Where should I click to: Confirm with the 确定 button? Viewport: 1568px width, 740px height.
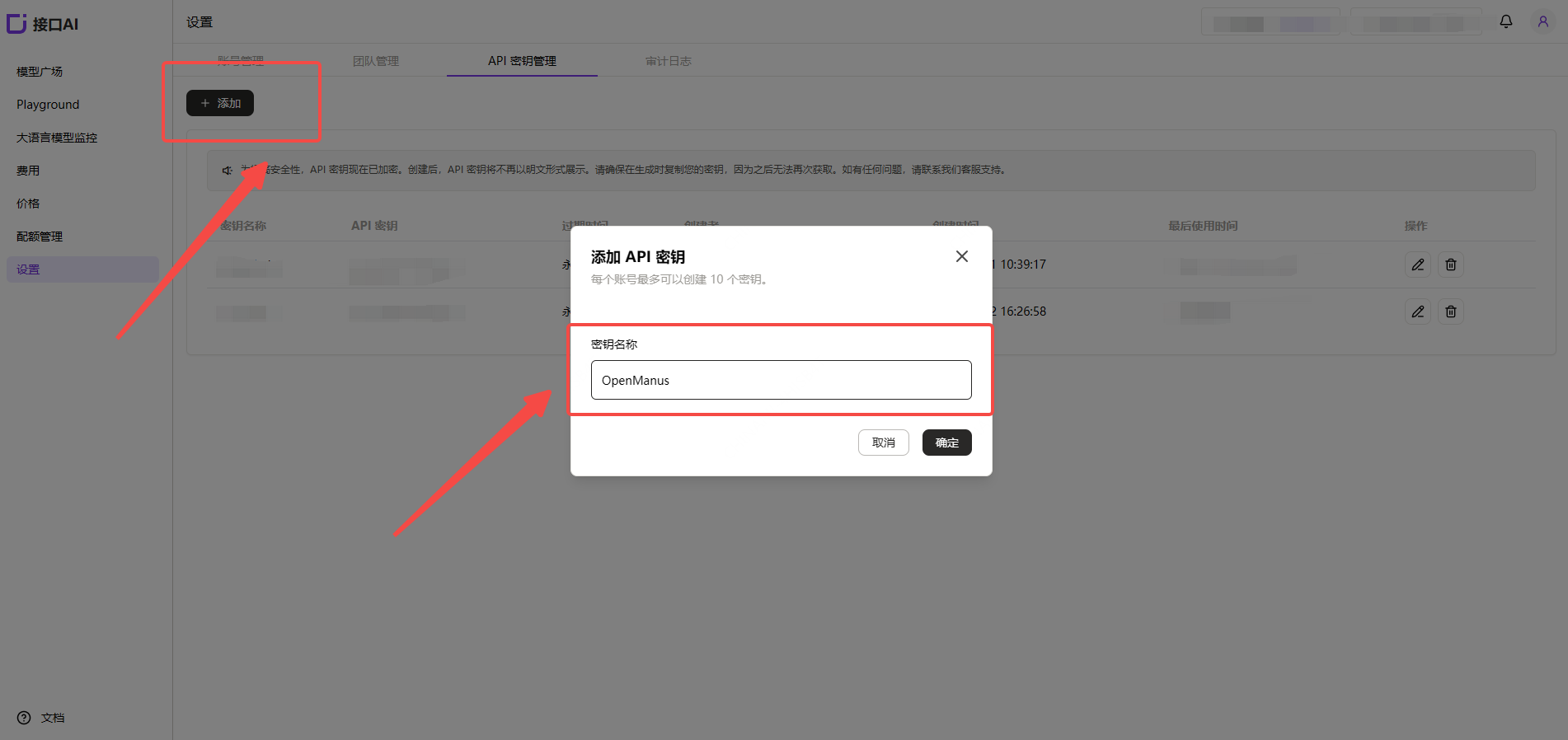point(947,443)
